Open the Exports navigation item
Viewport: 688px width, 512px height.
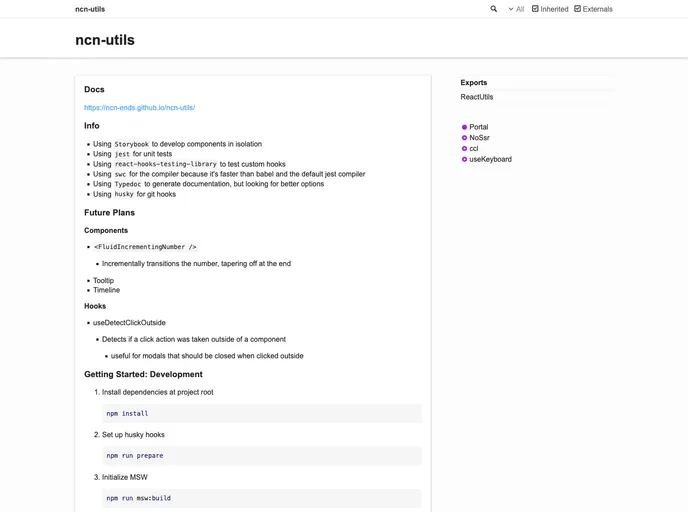click(x=474, y=83)
